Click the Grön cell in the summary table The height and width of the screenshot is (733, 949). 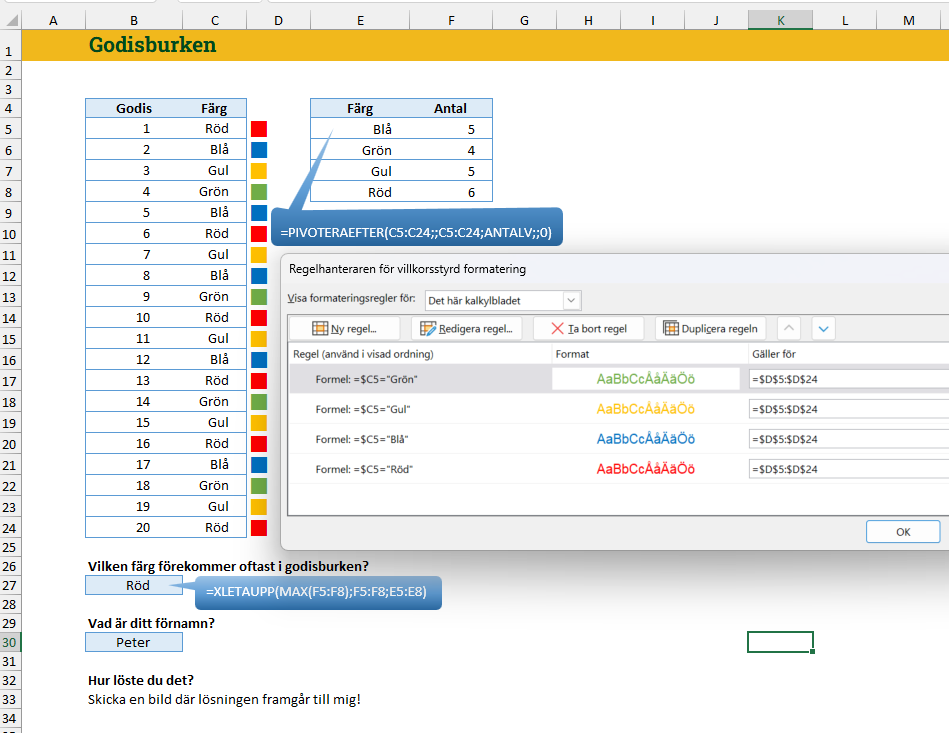[360, 150]
